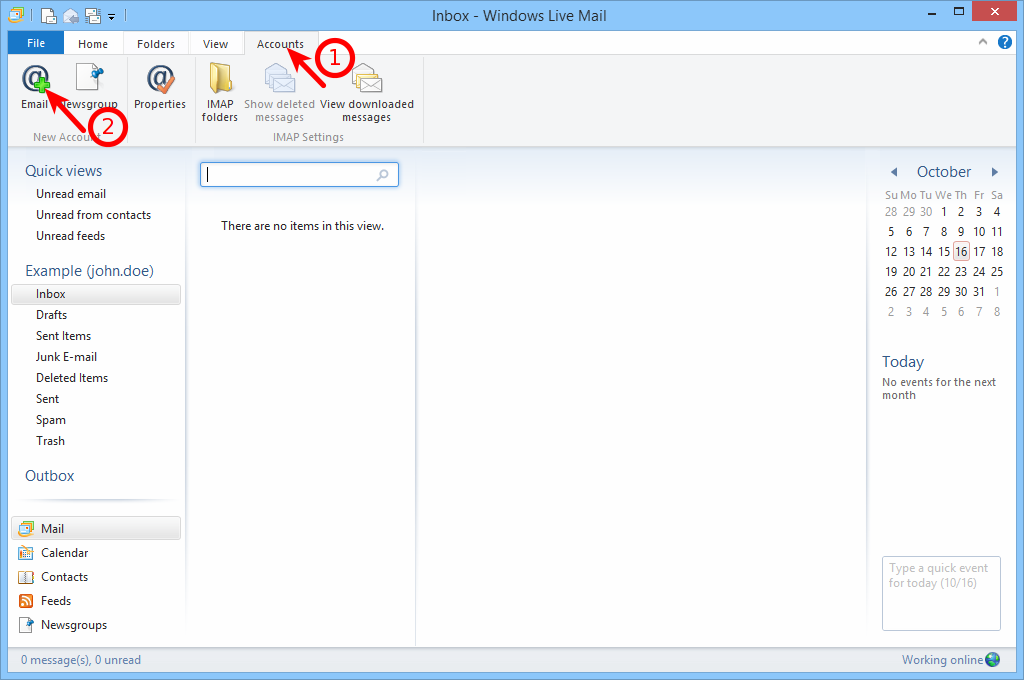Click the New item quick access icon
This screenshot has width=1024, height=680.
48,15
